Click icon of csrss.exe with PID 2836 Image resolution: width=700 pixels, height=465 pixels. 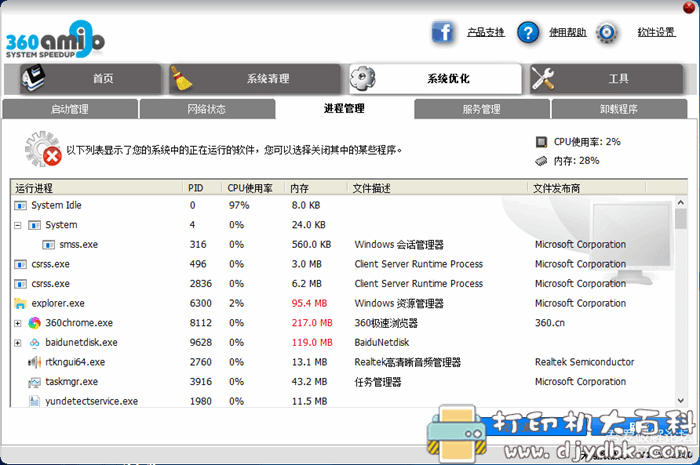click(x=20, y=284)
